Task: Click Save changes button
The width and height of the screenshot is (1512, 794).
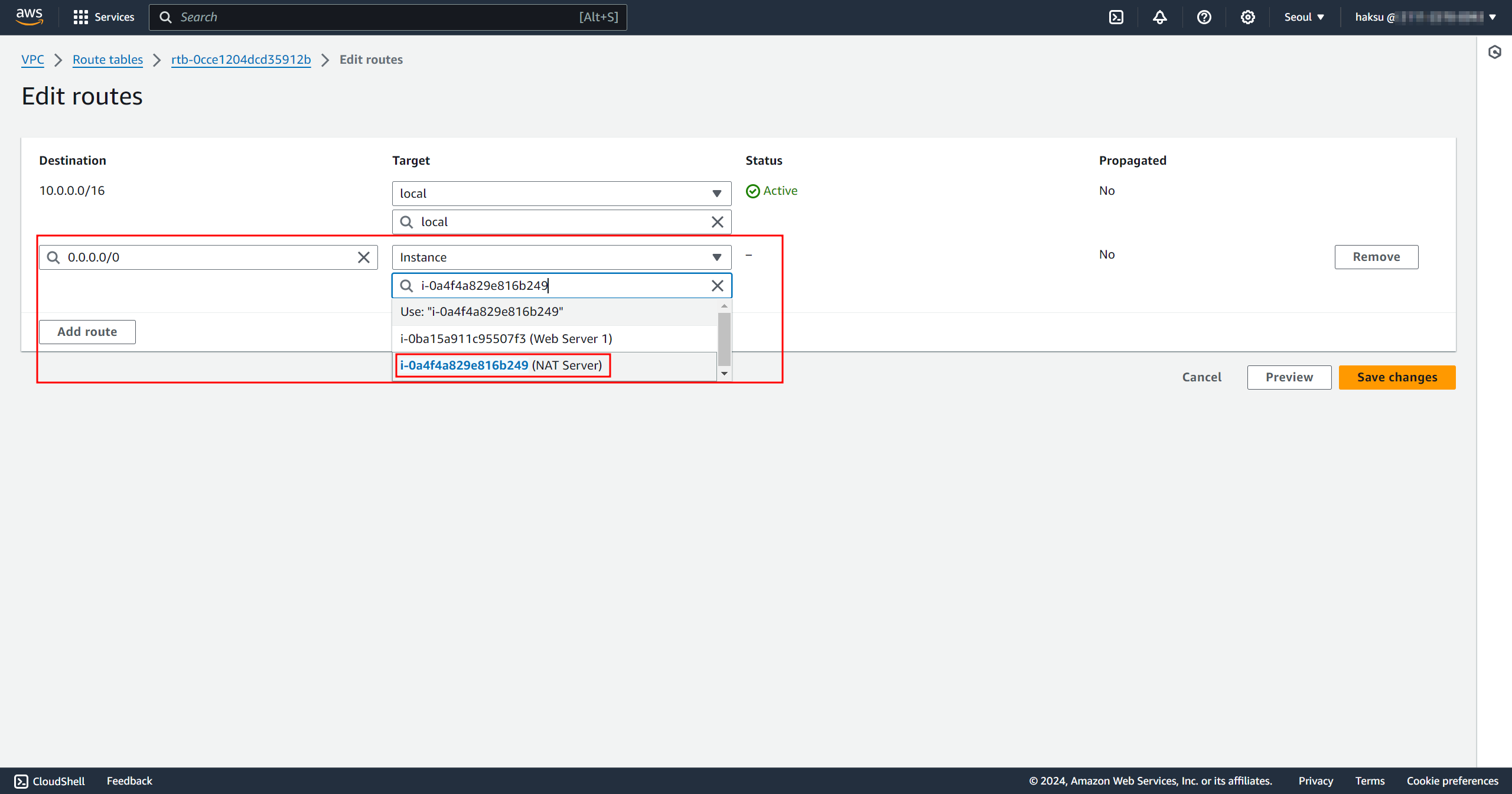Action: click(1397, 377)
